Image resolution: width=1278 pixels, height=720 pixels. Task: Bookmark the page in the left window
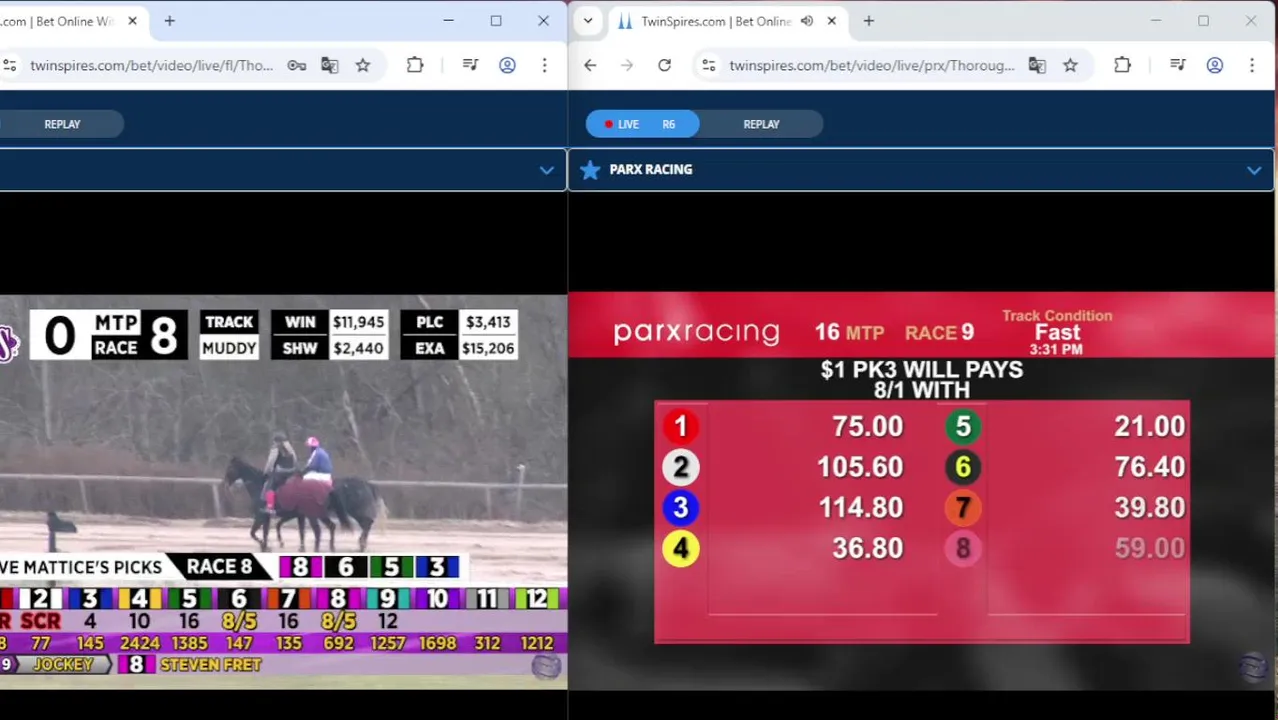point(363,65)
